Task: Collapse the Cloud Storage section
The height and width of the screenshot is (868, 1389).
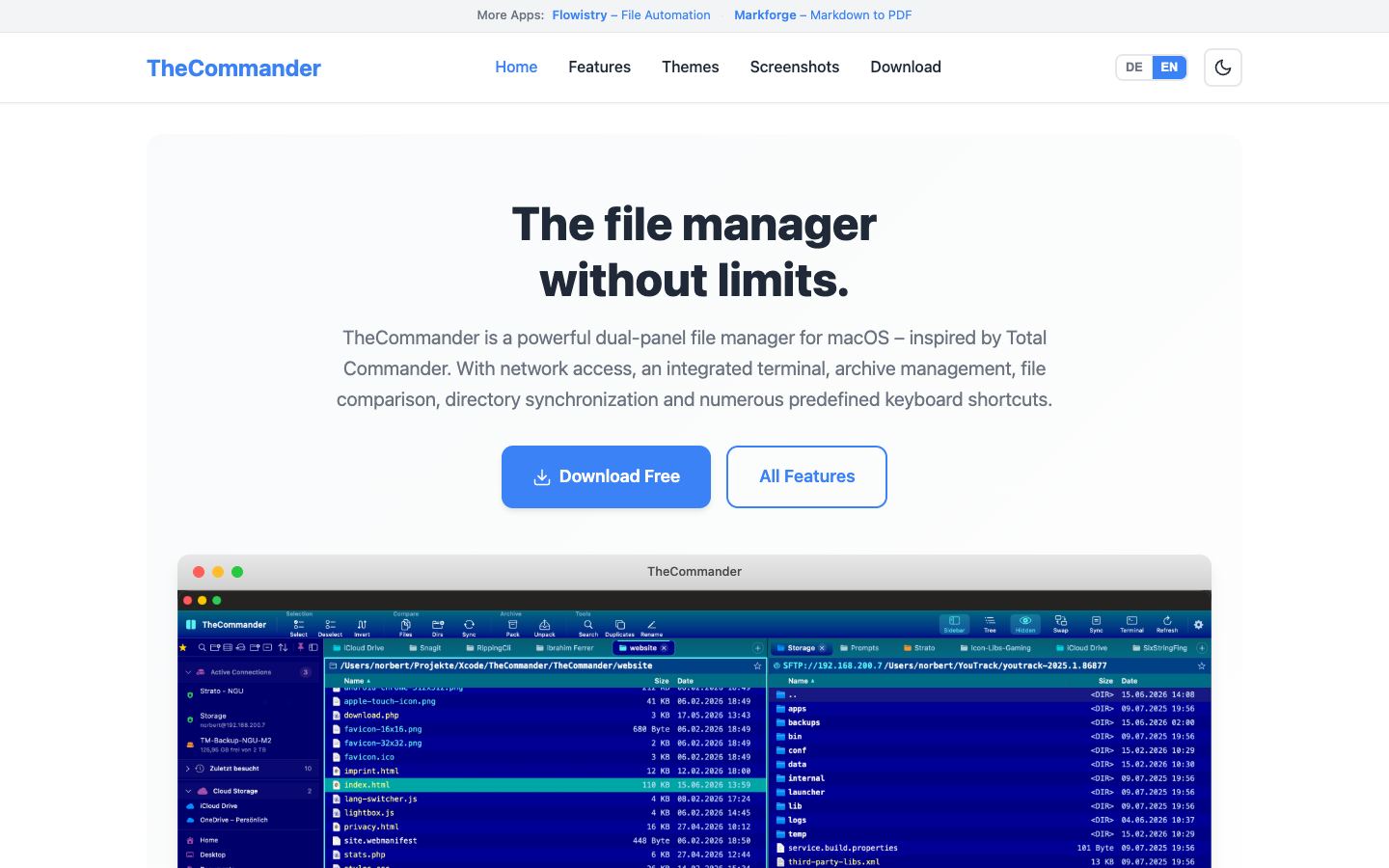Action: tap(188, 791)
